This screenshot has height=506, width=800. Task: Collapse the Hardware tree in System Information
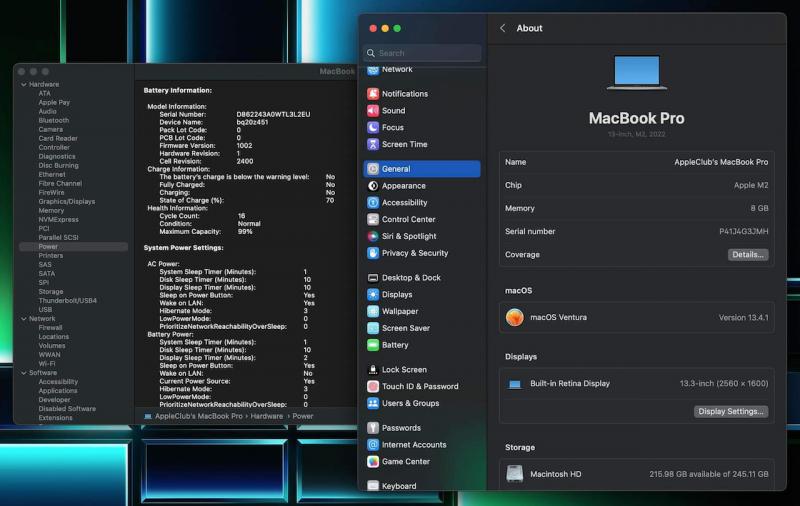pos(23,84)
